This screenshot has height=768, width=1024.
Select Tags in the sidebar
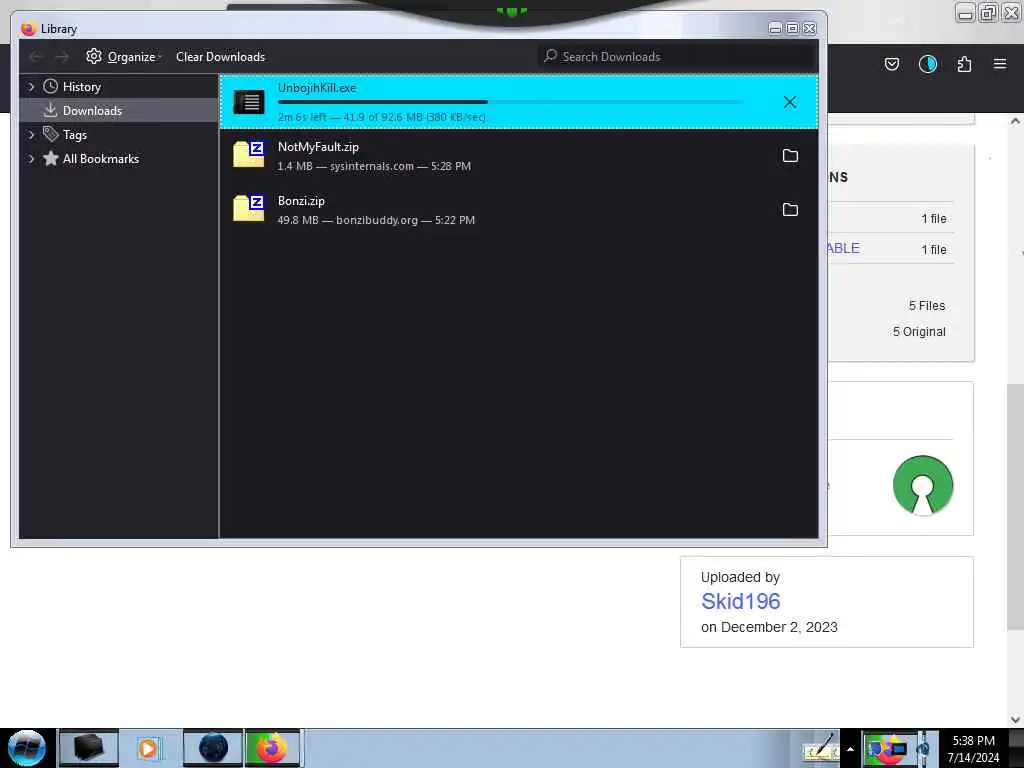pyautogui.click(x=74, y=135)
